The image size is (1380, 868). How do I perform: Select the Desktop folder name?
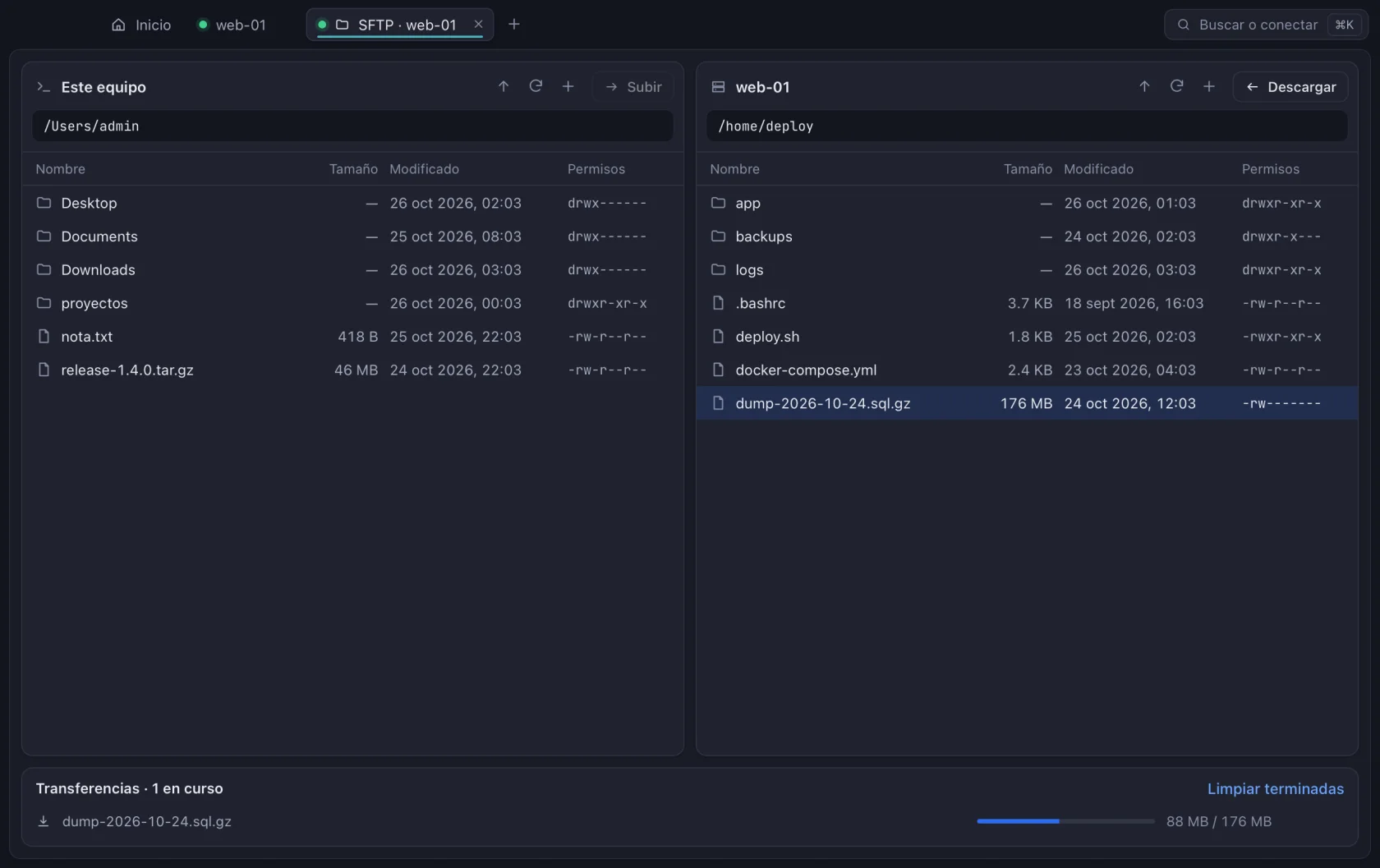[x=89, y=203]
